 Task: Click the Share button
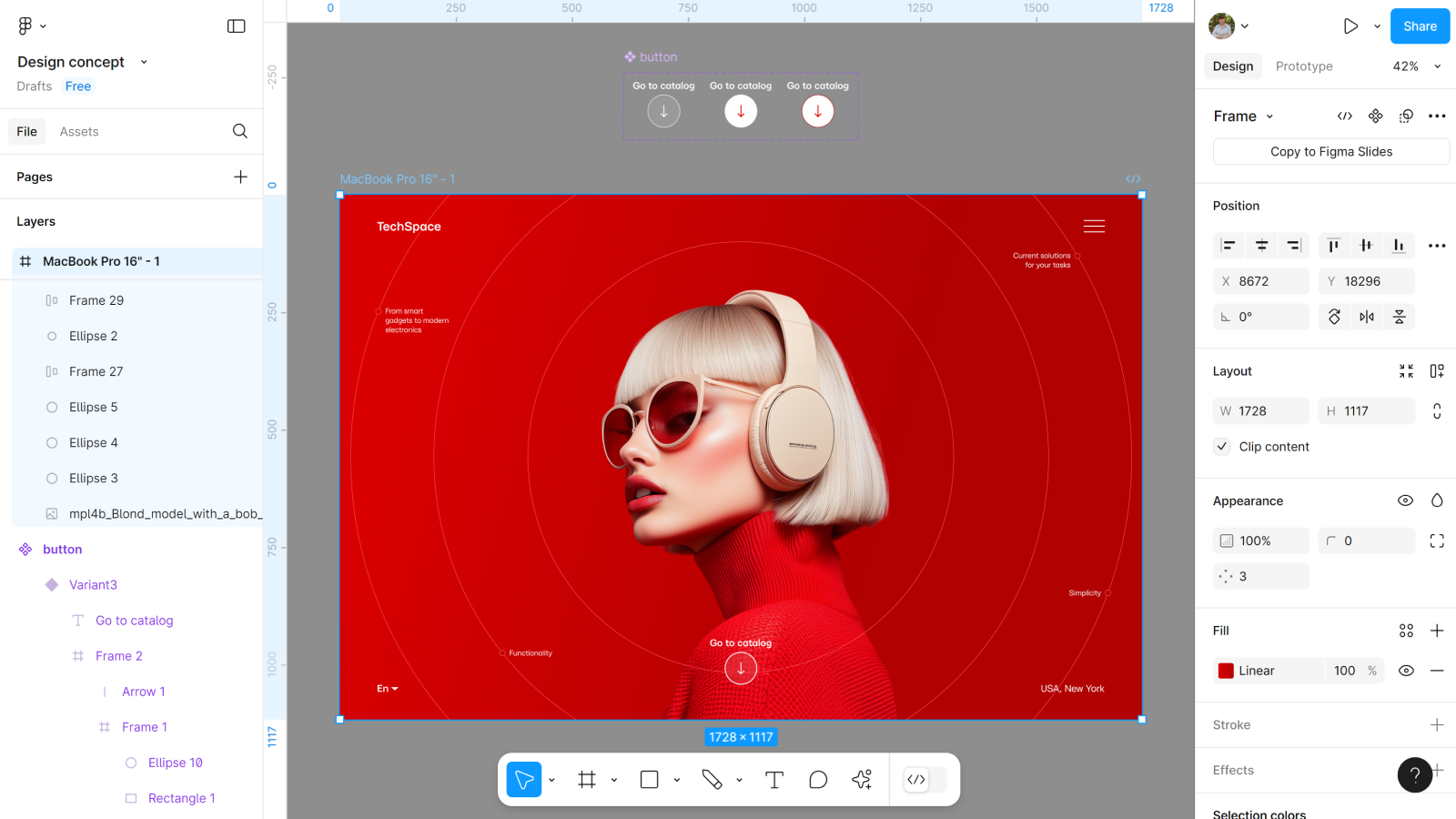[1419, 26]
